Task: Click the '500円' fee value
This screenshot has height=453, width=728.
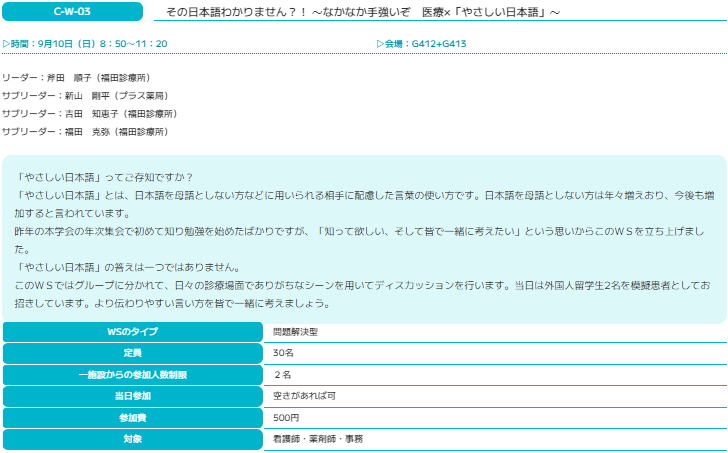Action: coord(286,418)
